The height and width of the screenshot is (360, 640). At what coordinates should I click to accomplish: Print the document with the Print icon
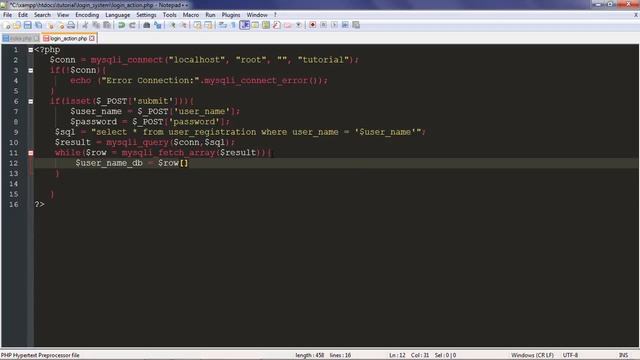point(71,25)
